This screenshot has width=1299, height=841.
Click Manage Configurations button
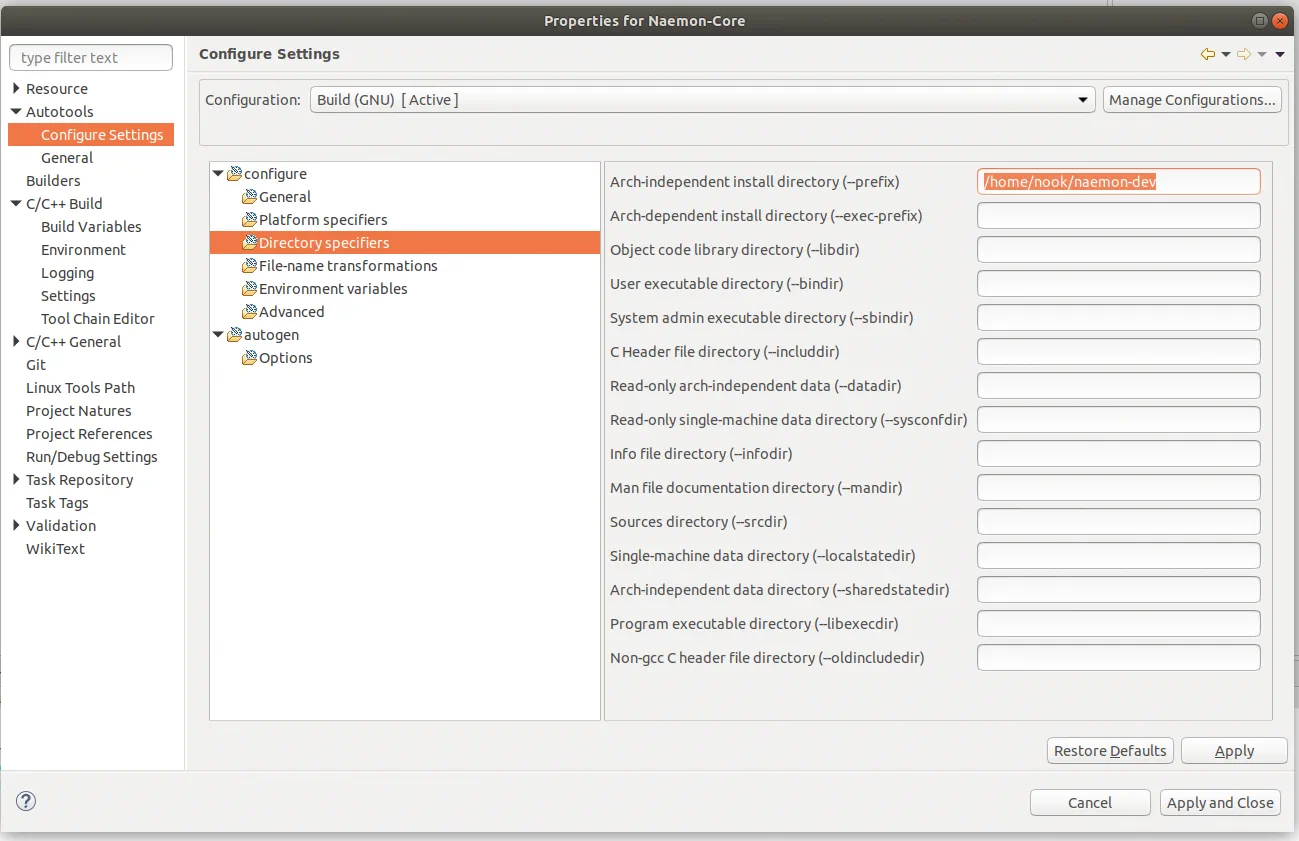(1192, 100)
